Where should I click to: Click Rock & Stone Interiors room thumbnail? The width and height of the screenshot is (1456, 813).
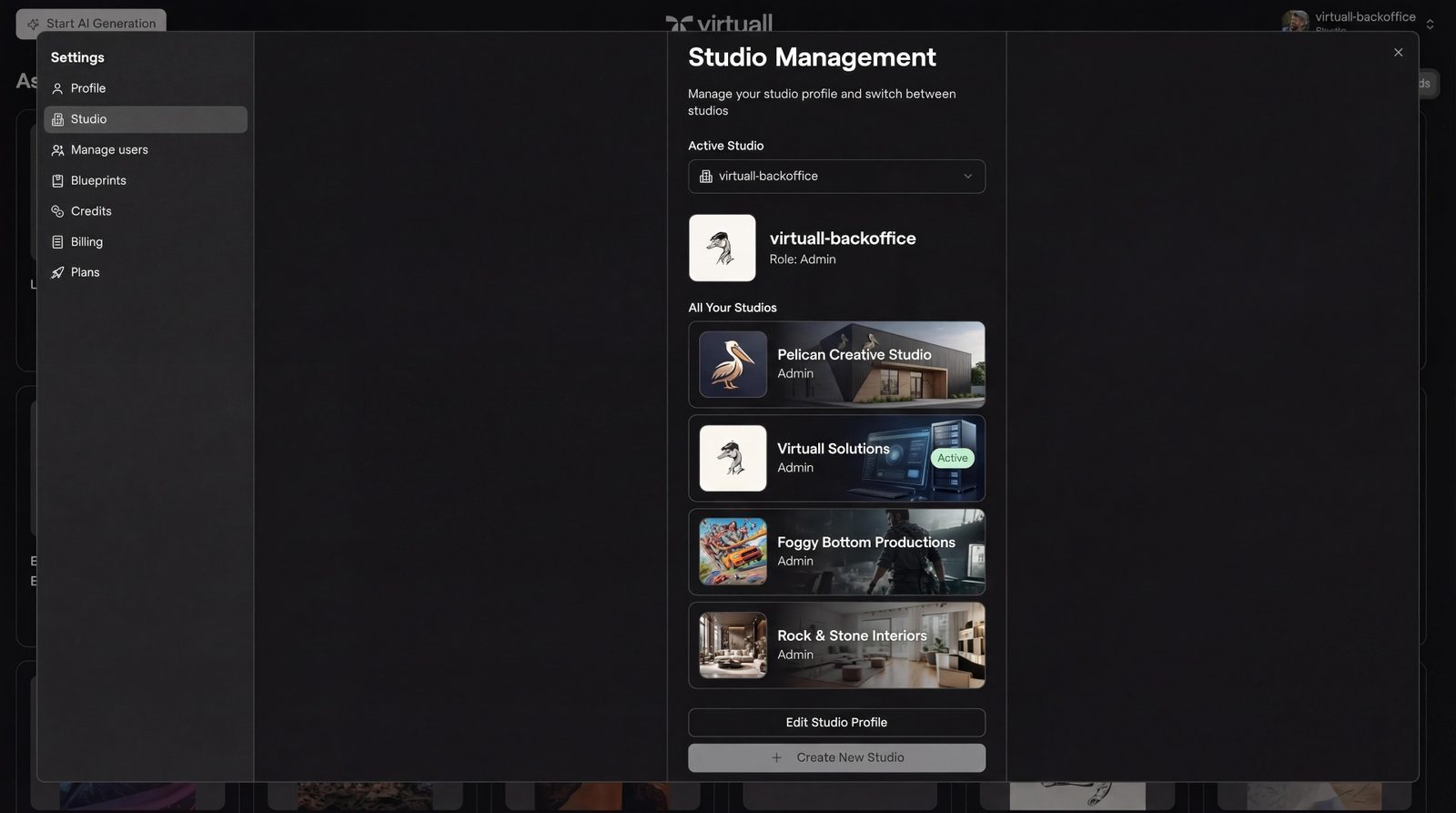(733, 645)
